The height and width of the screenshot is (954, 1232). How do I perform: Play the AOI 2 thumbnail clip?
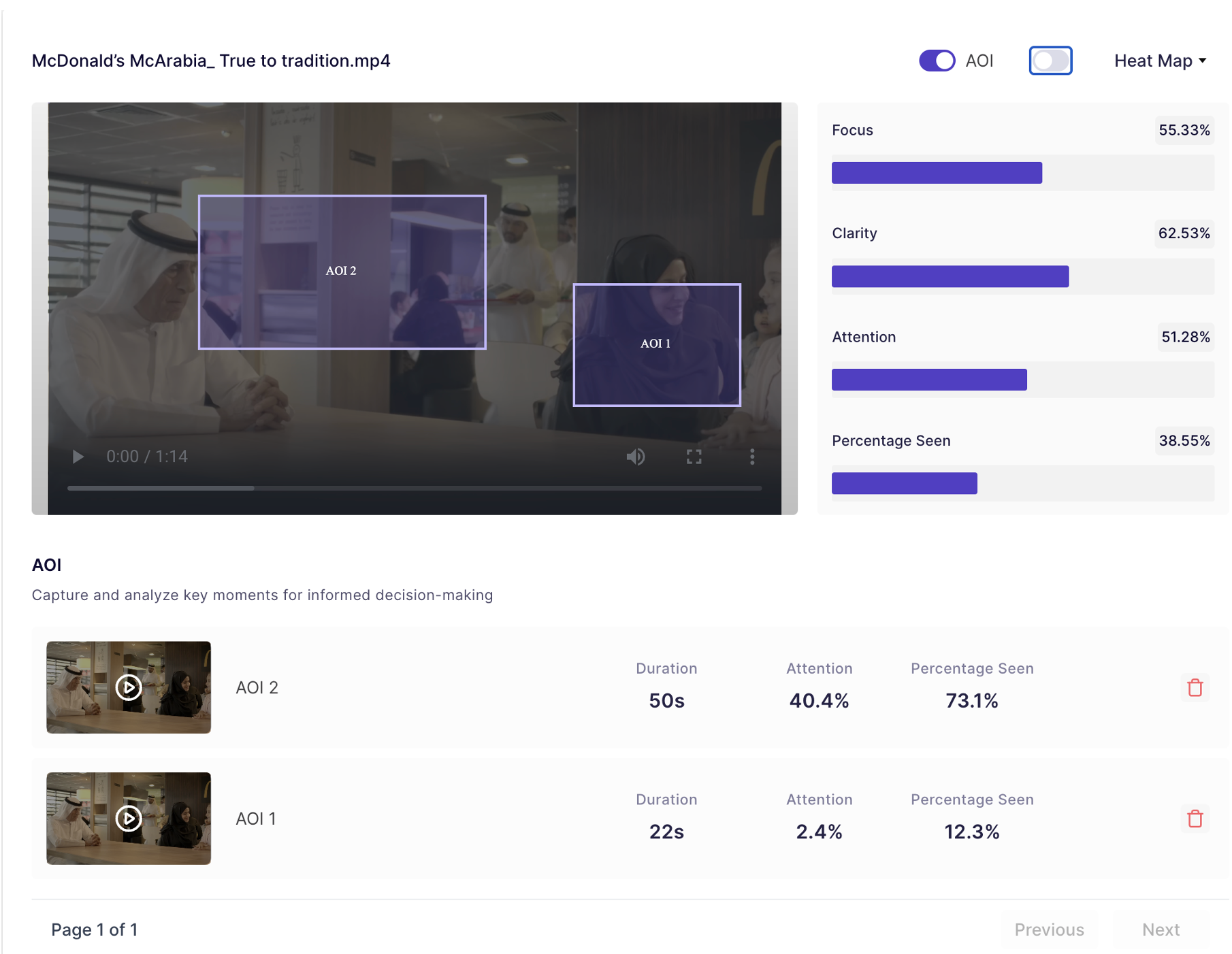pyautogui.click(x=129, y=687)
